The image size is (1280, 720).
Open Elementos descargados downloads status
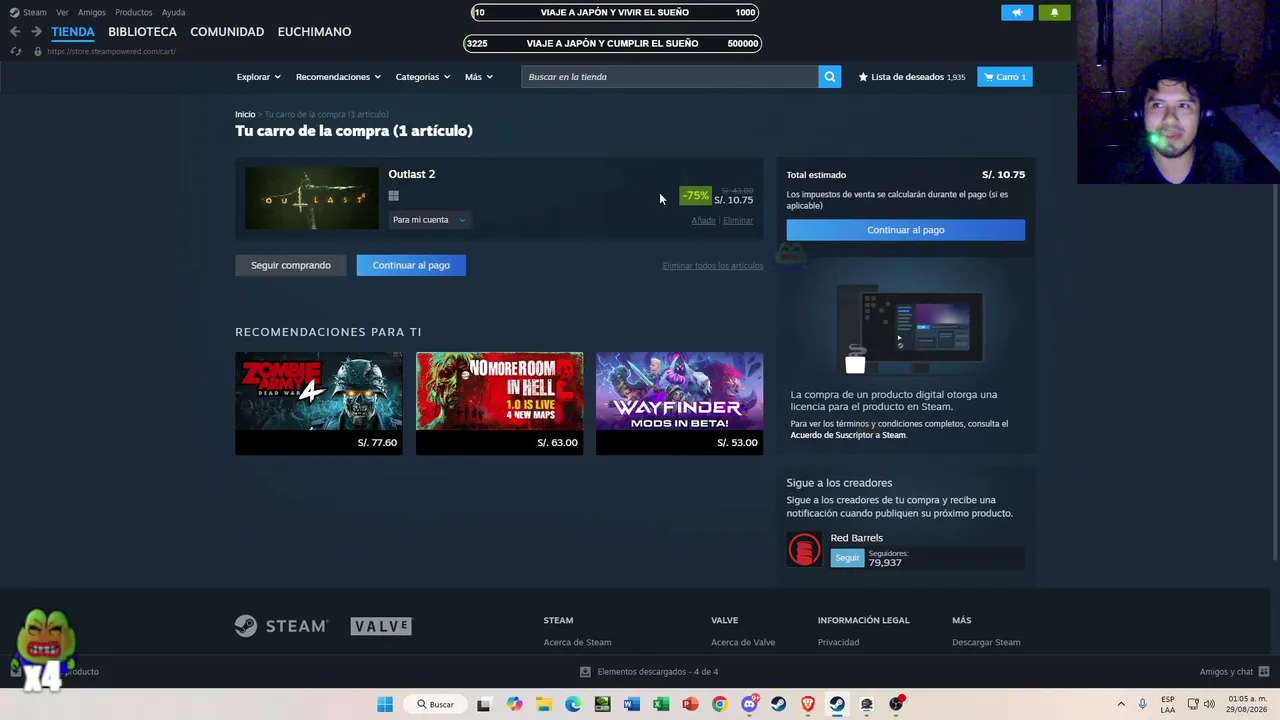[649, 672]
